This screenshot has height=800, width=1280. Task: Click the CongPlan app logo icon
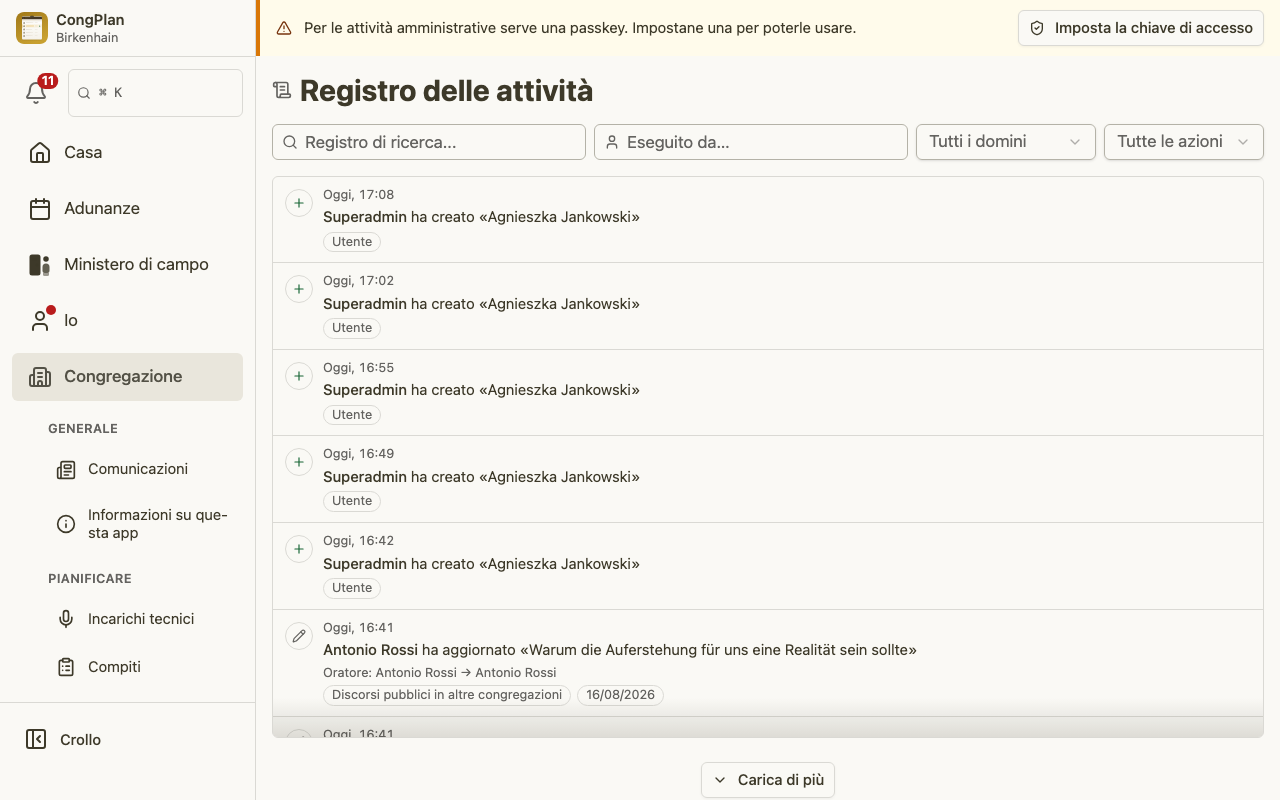(x=32, y=28)
